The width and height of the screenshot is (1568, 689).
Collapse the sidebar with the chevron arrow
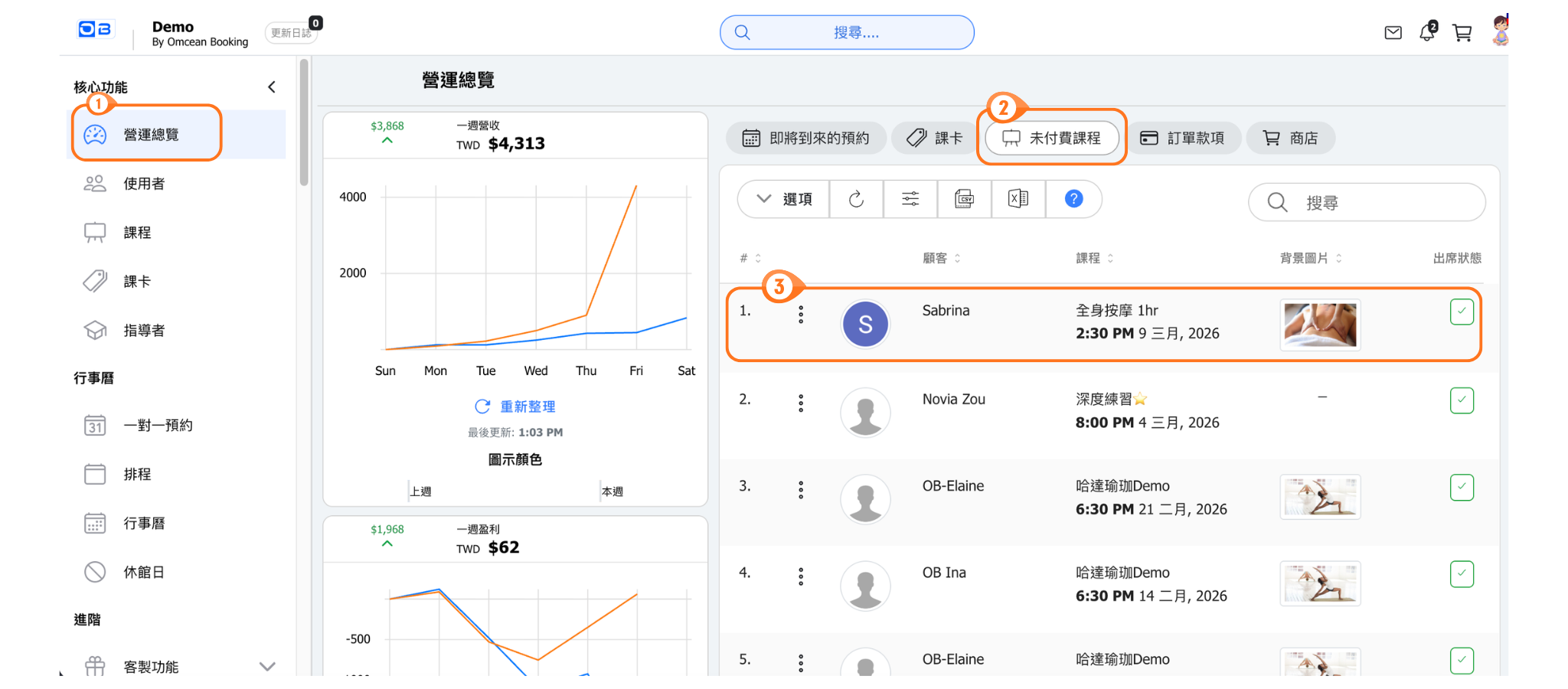(x=272, y=87)
